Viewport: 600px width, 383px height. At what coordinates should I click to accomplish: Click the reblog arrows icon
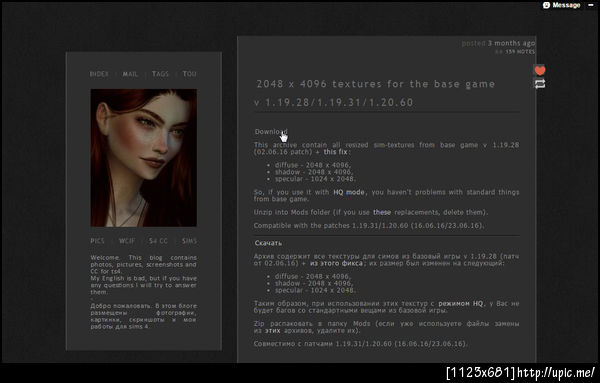(x=540, y=84)
